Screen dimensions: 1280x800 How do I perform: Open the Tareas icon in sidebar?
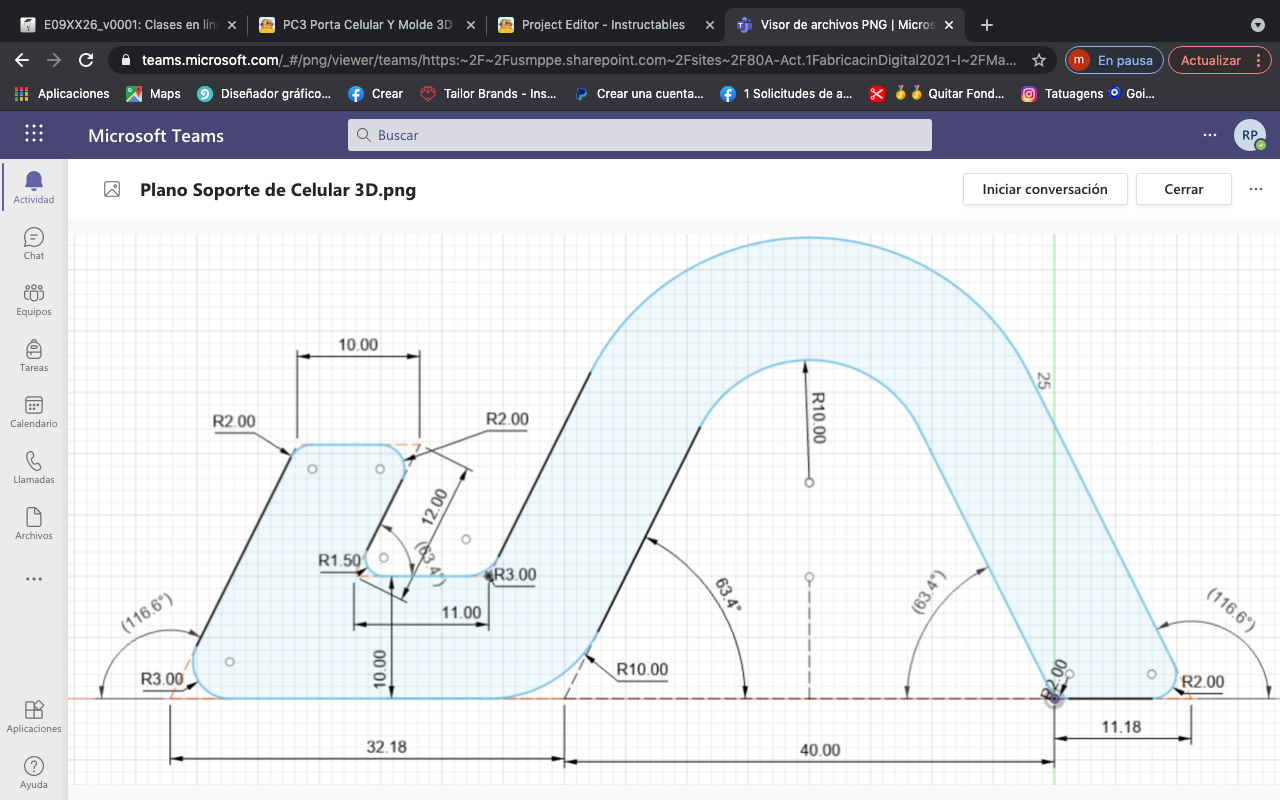click(34, 355)
